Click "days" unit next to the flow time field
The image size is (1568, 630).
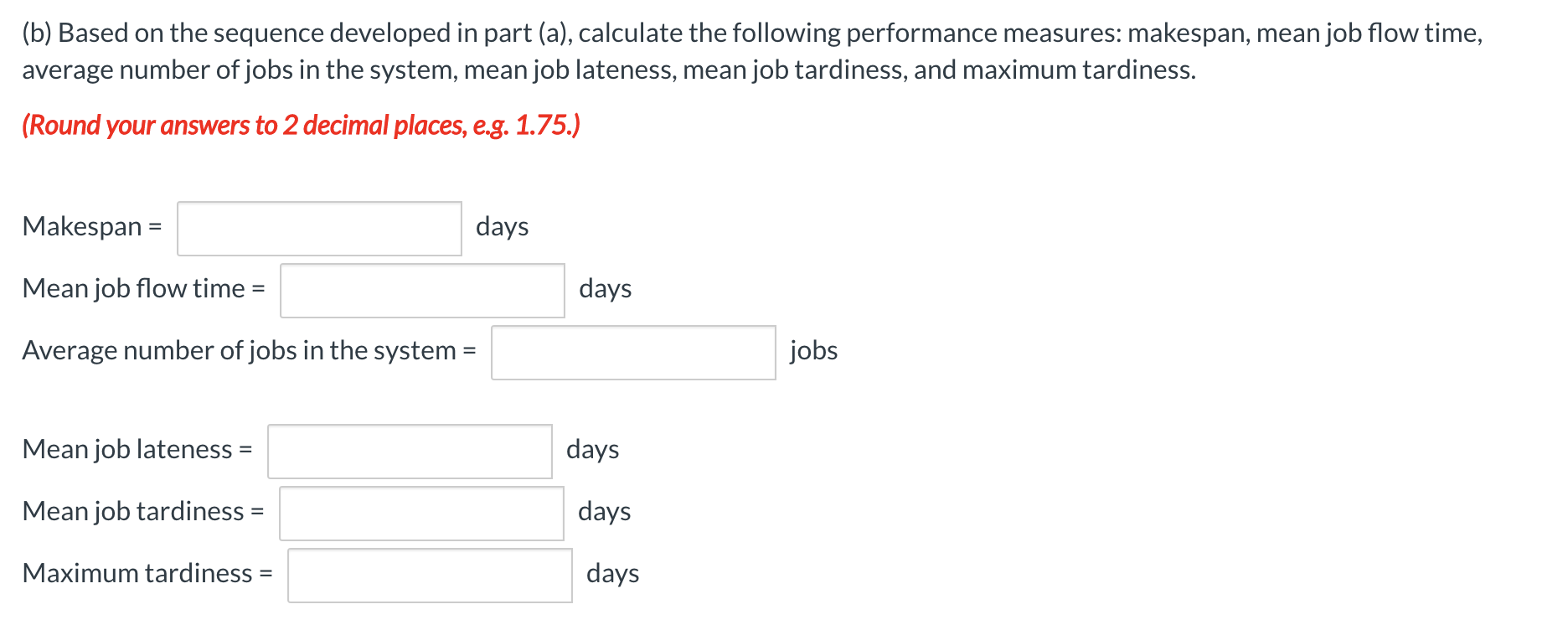[605, 289]
